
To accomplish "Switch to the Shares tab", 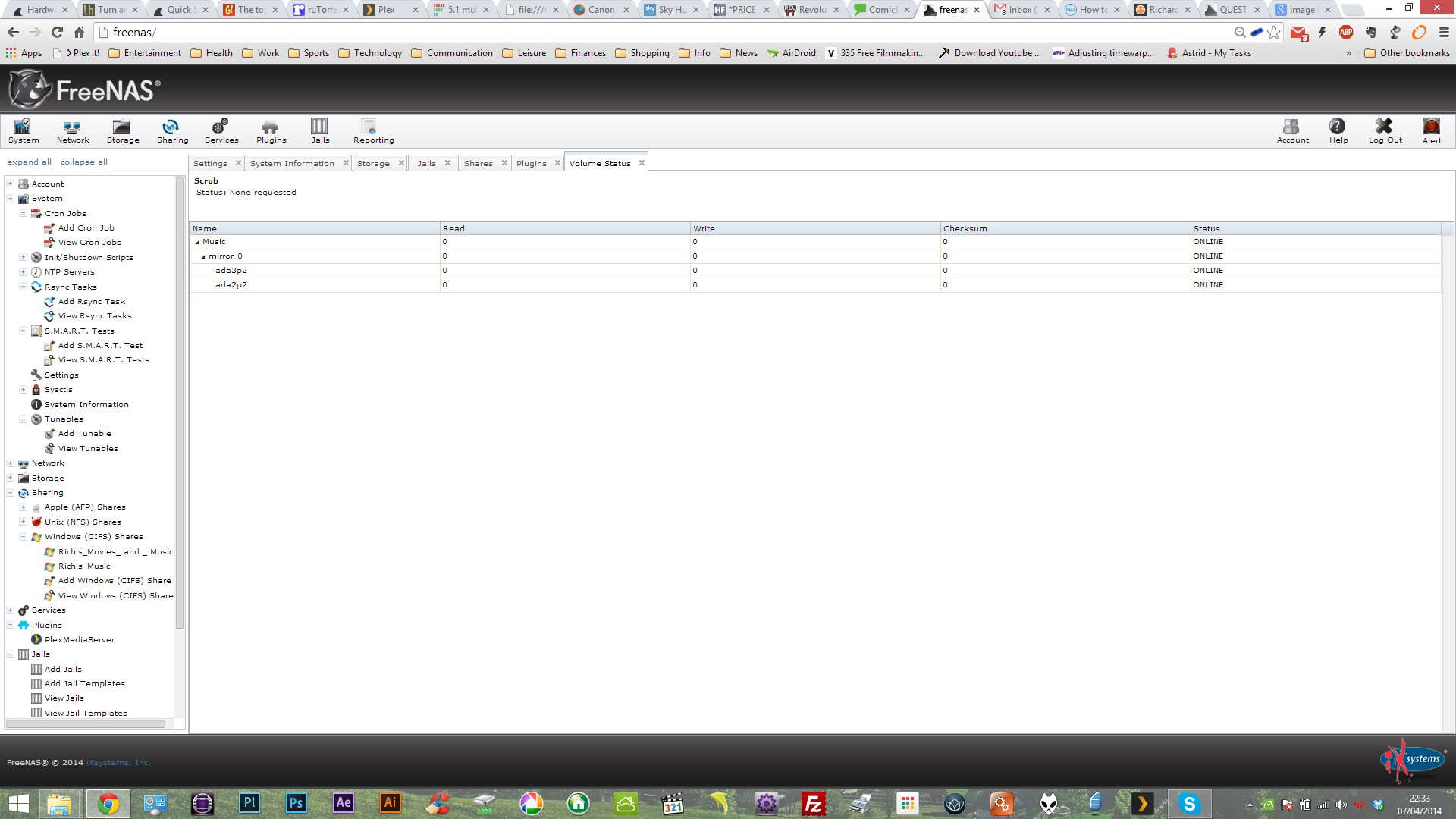I will (478, 163).
